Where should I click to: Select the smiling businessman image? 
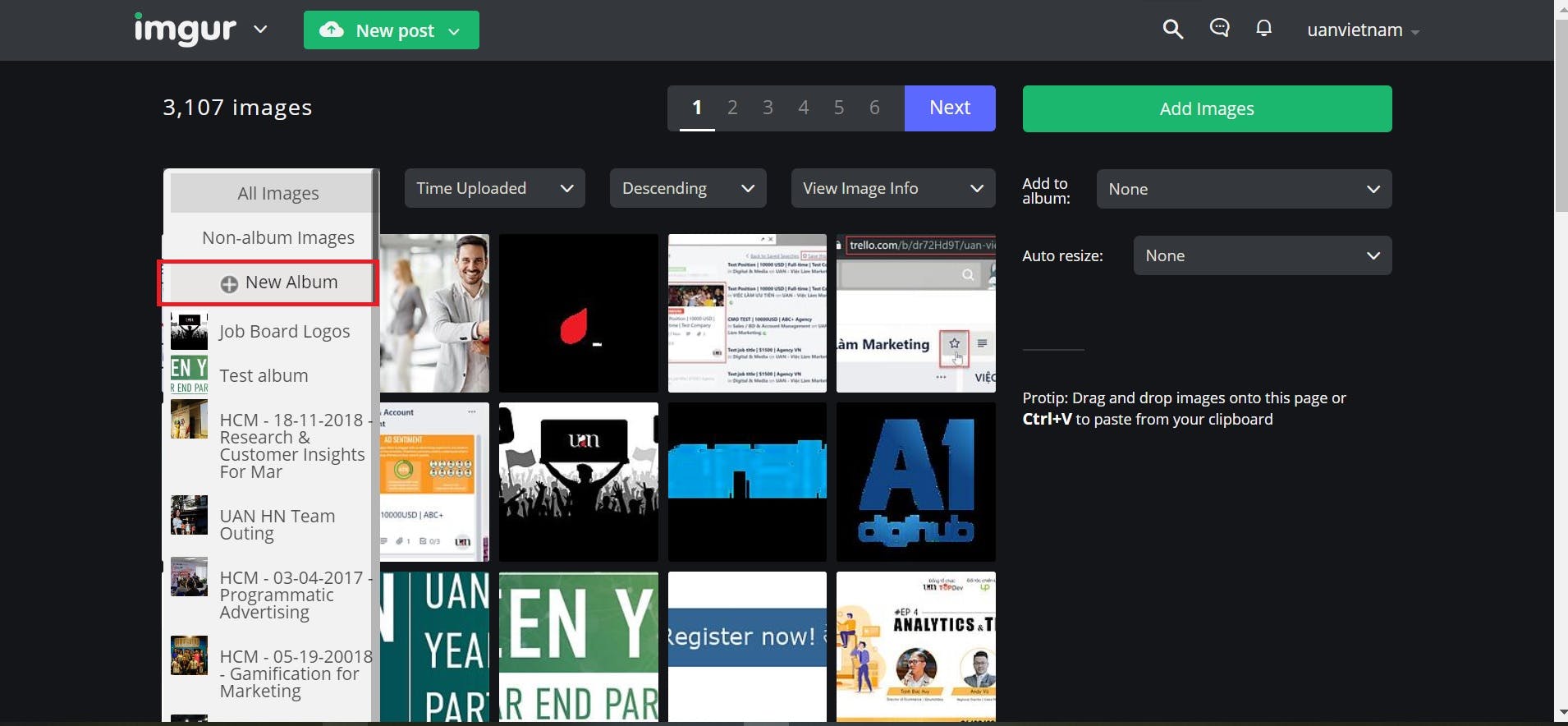click(x=434, y=313)
